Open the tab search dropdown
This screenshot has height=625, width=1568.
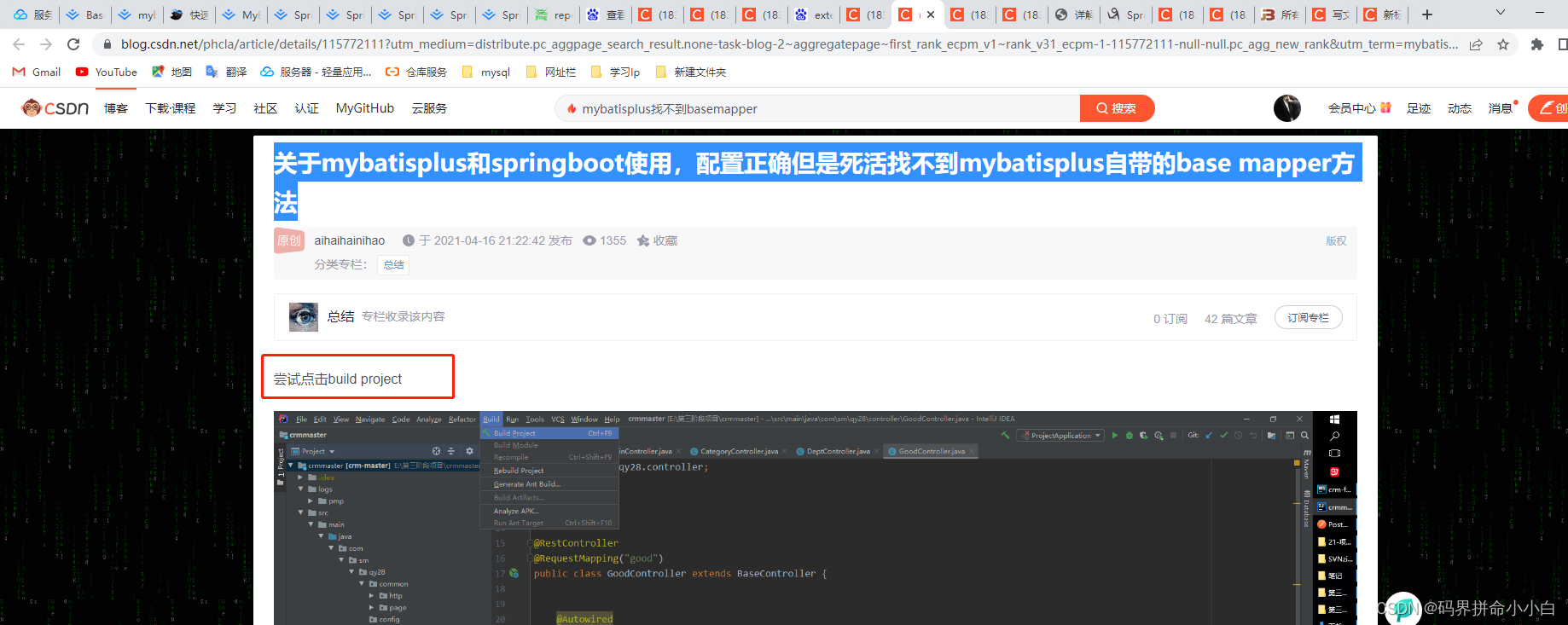click(1501, 13)
